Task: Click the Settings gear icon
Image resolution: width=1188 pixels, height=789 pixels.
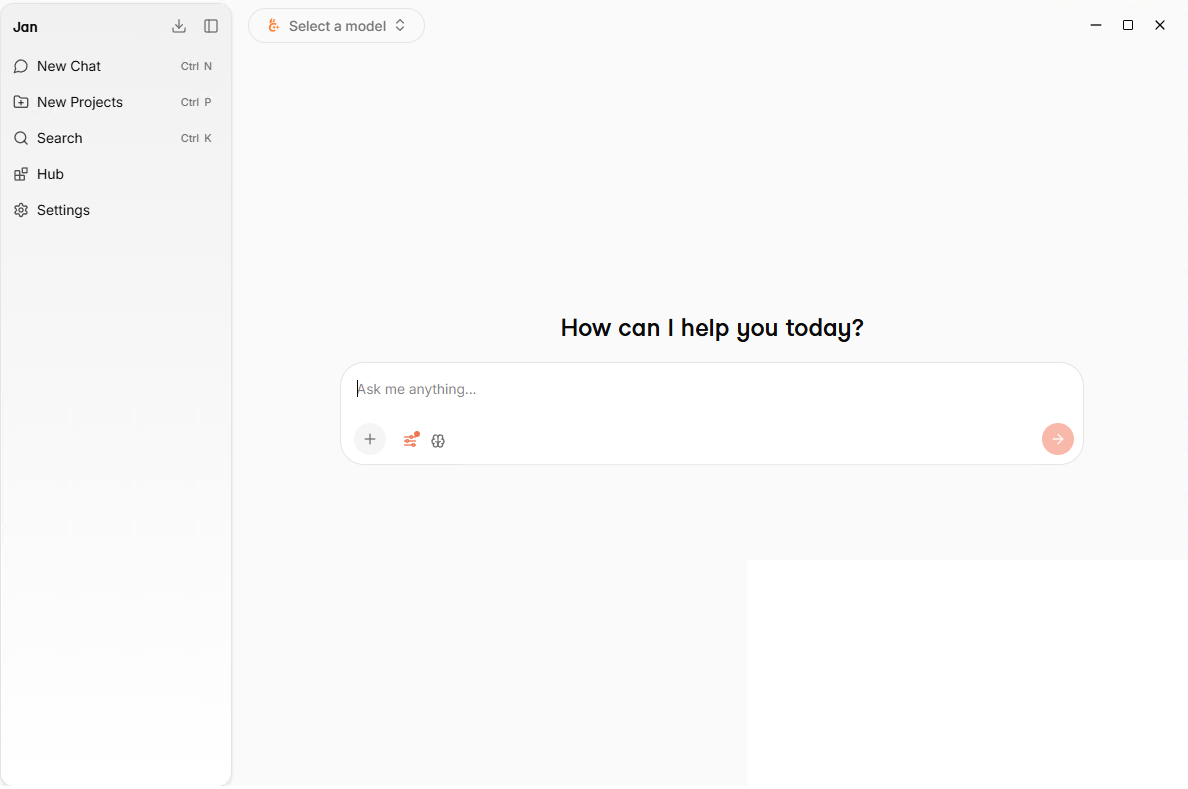Action: 21,210
